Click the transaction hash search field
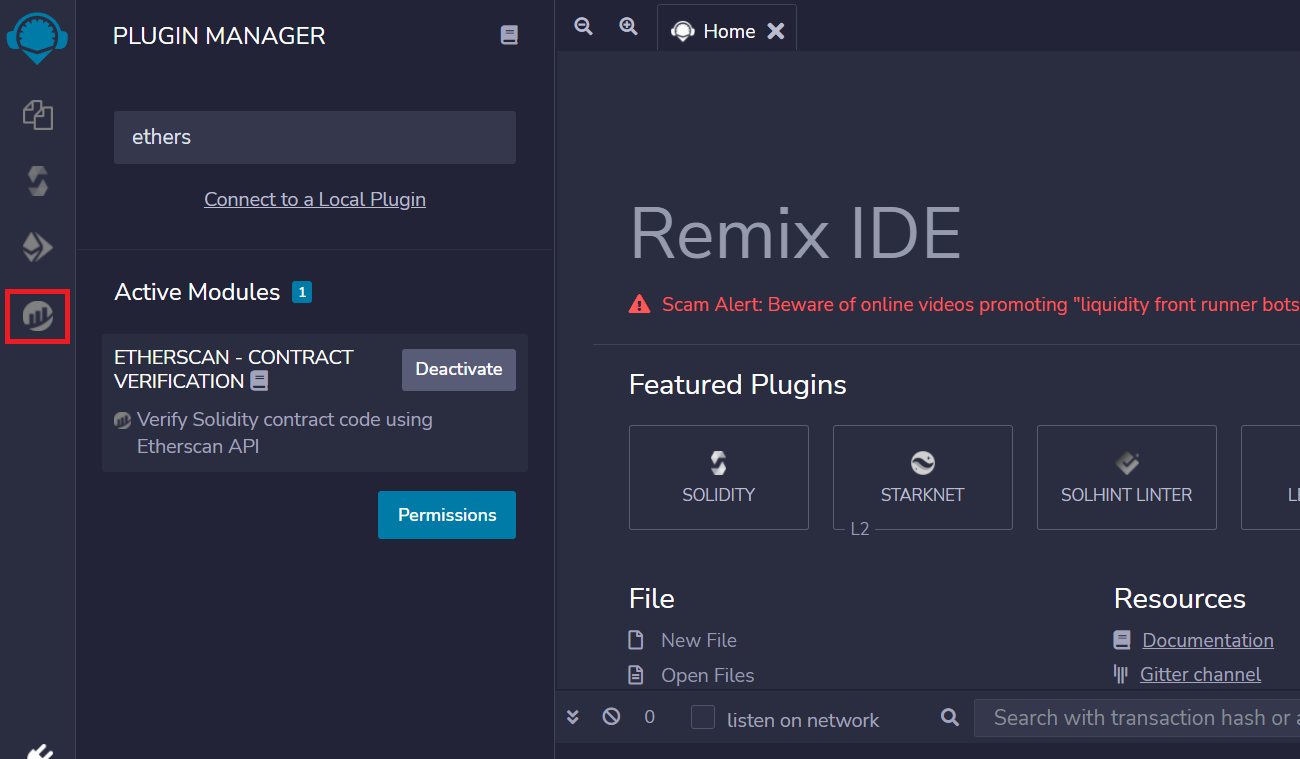This screenshot has height=759, width=1300. coord(1137,718)
